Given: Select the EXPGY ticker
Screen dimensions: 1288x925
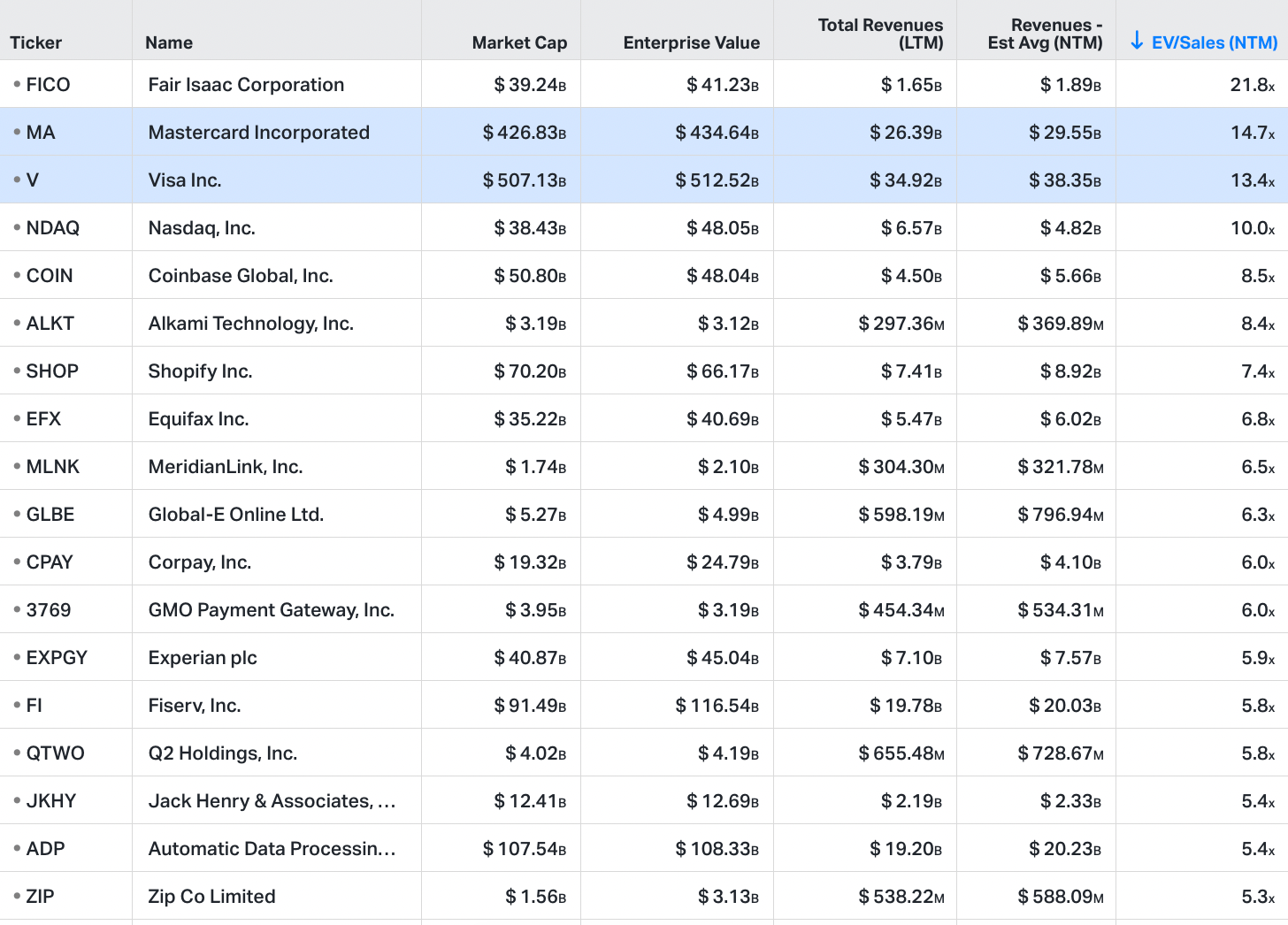Looking at the screenshot, I should click(x=57, y=658).
